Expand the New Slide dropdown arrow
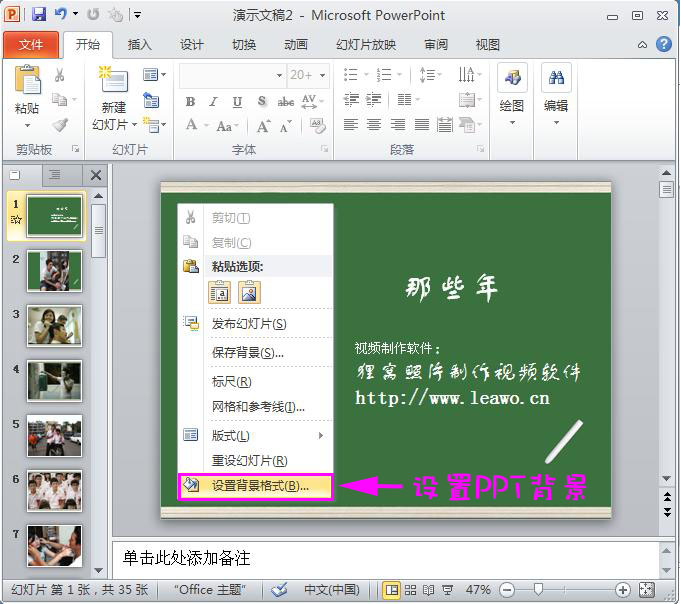 134,124
